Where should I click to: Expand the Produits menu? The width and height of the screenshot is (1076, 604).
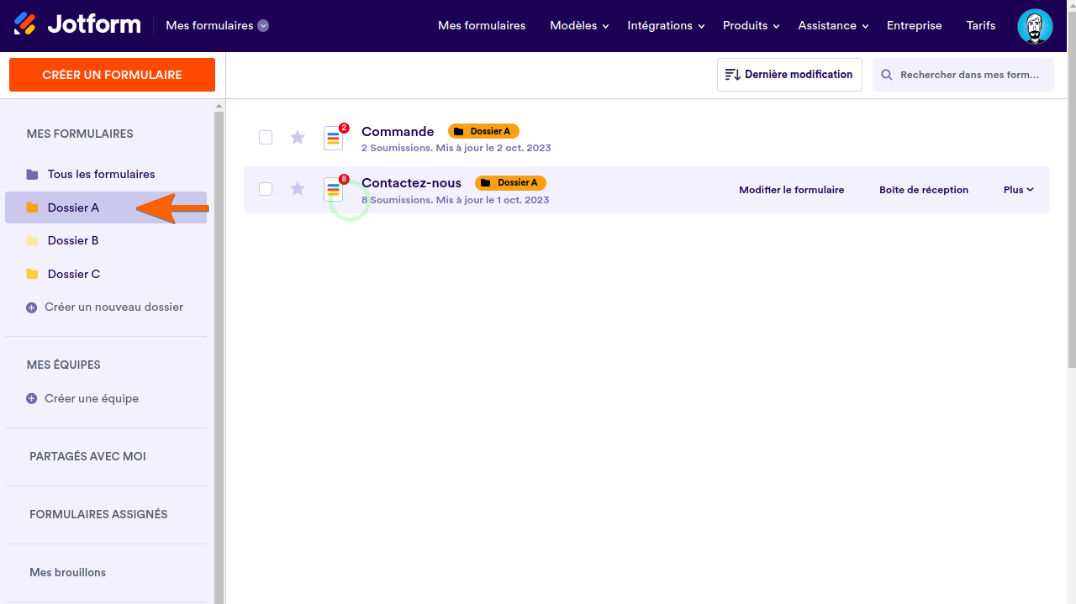point(751,25)
